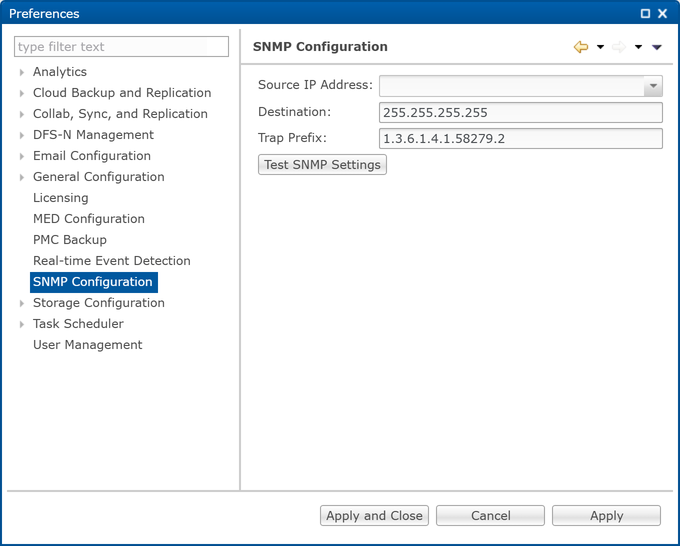Open the PMC Backup page

tap(70, 240)
